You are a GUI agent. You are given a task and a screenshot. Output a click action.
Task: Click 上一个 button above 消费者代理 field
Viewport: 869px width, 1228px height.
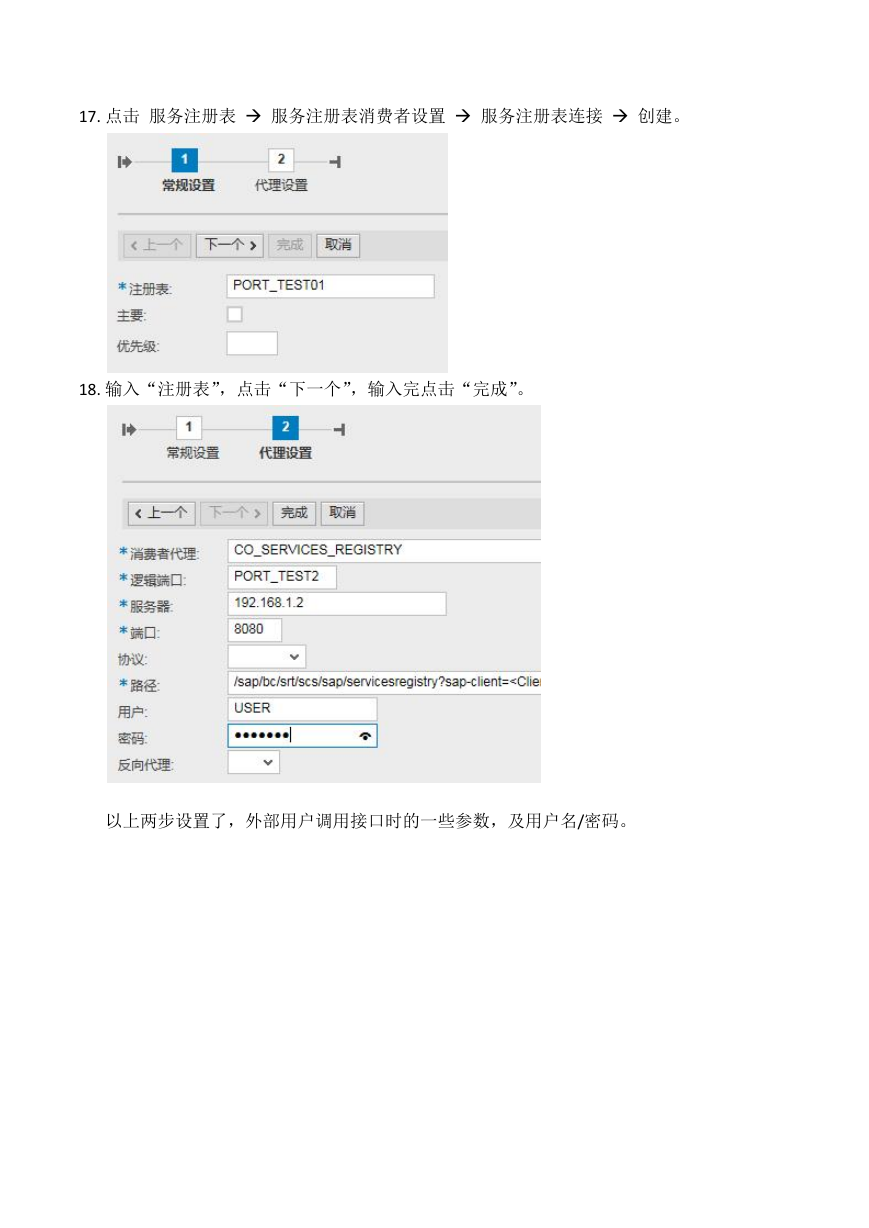click(x=161, y=513)
